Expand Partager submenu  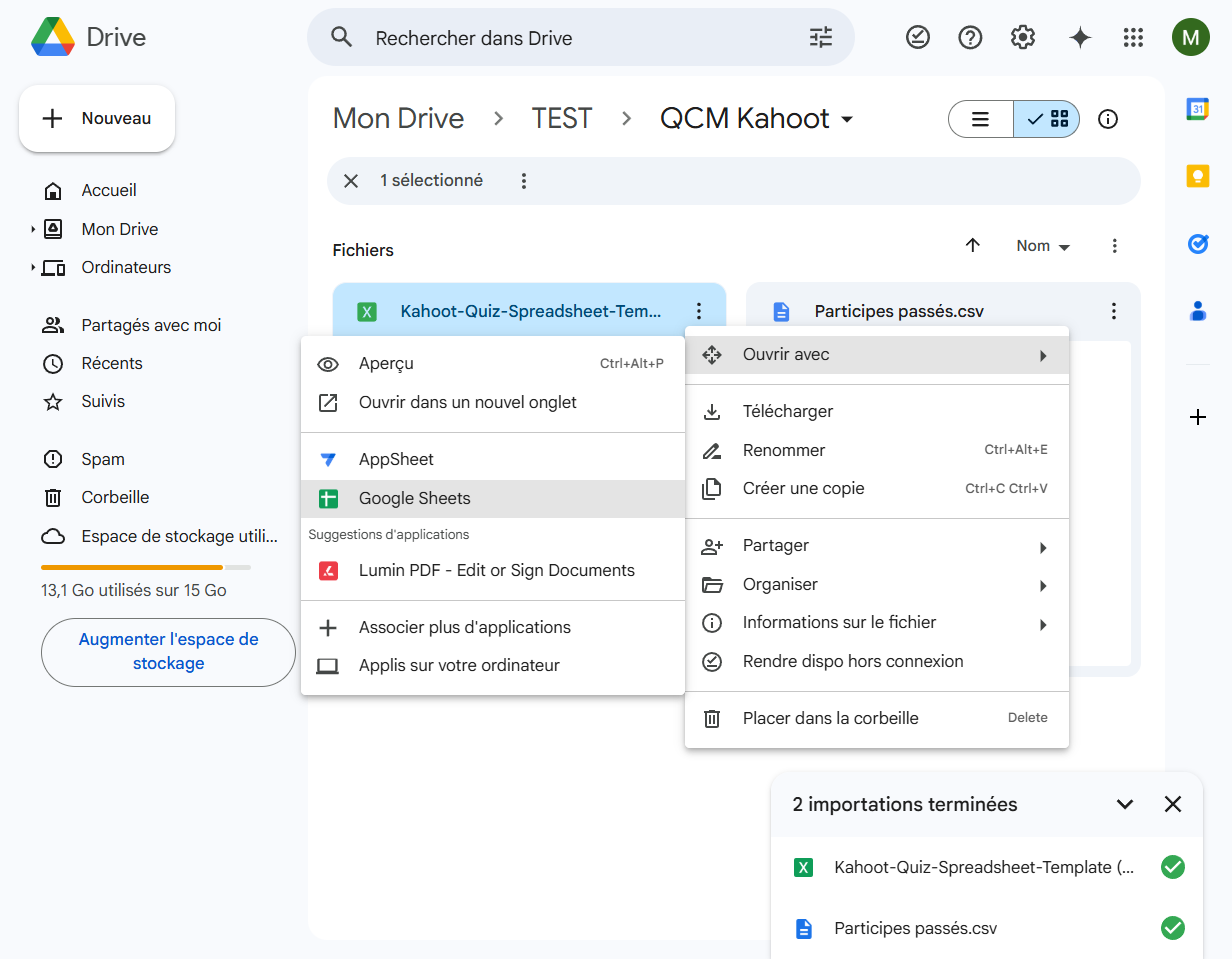877,546
